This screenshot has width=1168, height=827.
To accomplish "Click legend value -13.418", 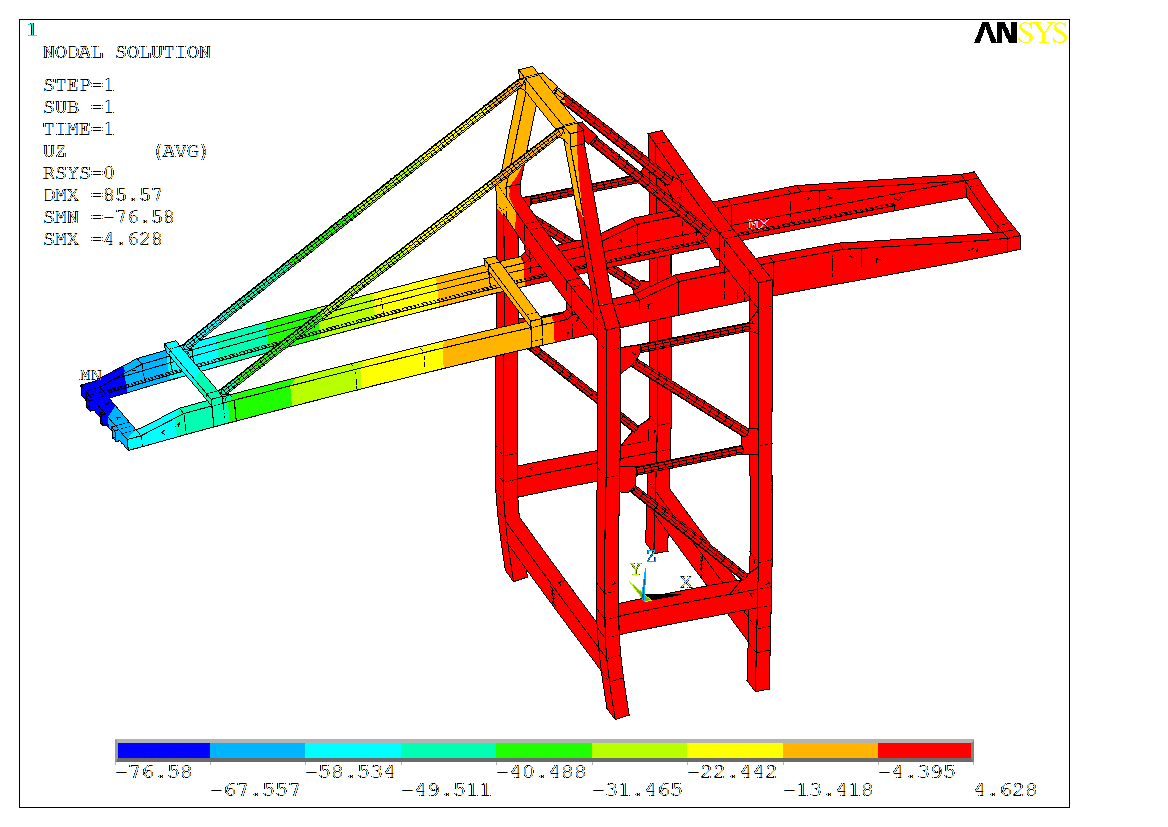I will (x=828, y=790).
